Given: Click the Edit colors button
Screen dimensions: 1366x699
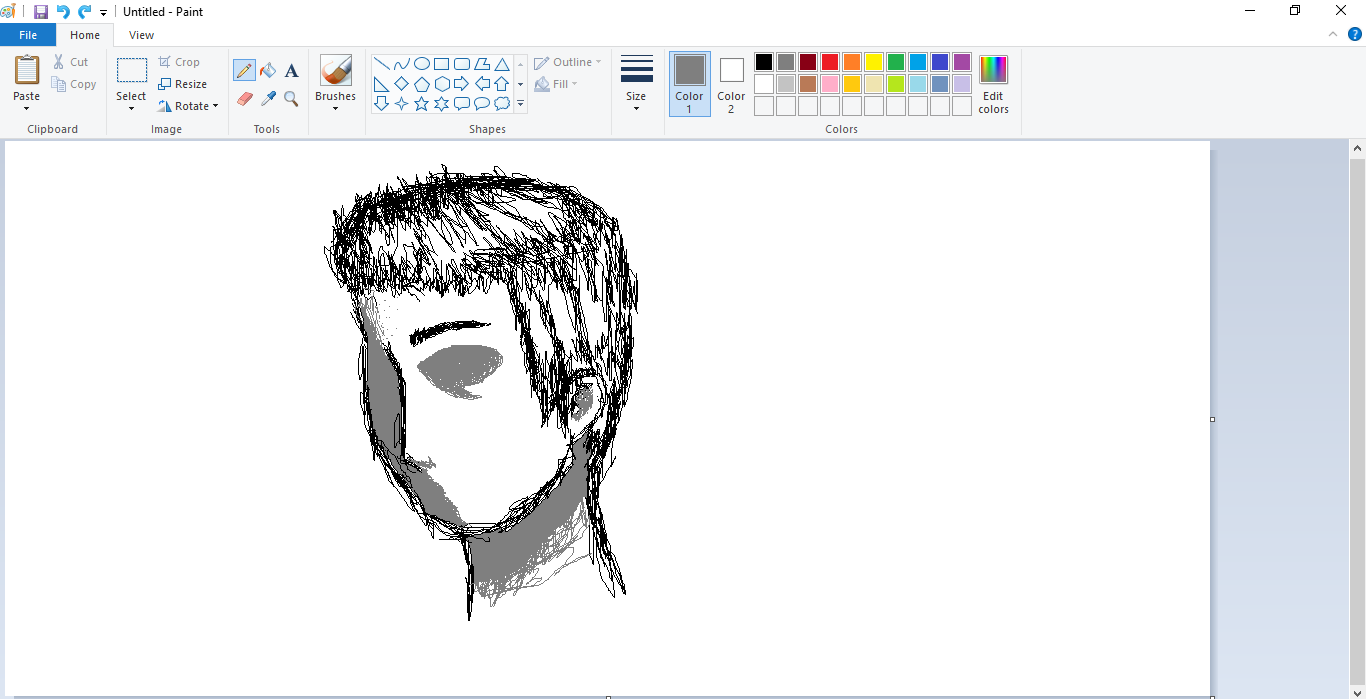Looking at the screenshot, I should [993, 84].
